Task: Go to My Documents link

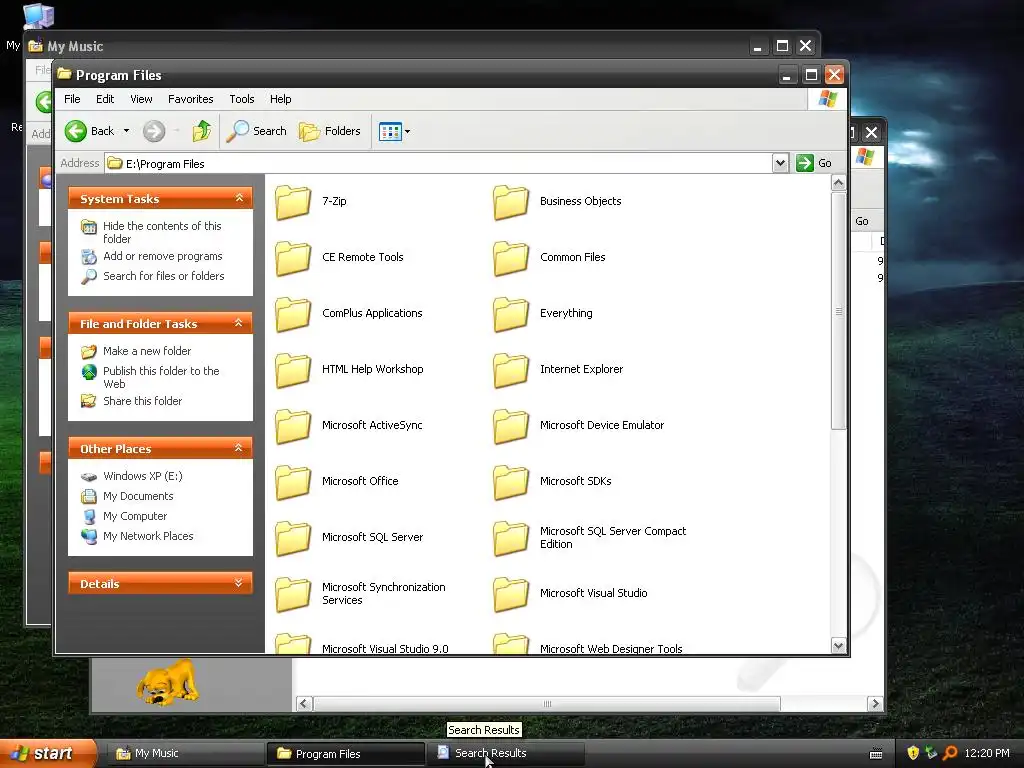Action: (138, 496)
